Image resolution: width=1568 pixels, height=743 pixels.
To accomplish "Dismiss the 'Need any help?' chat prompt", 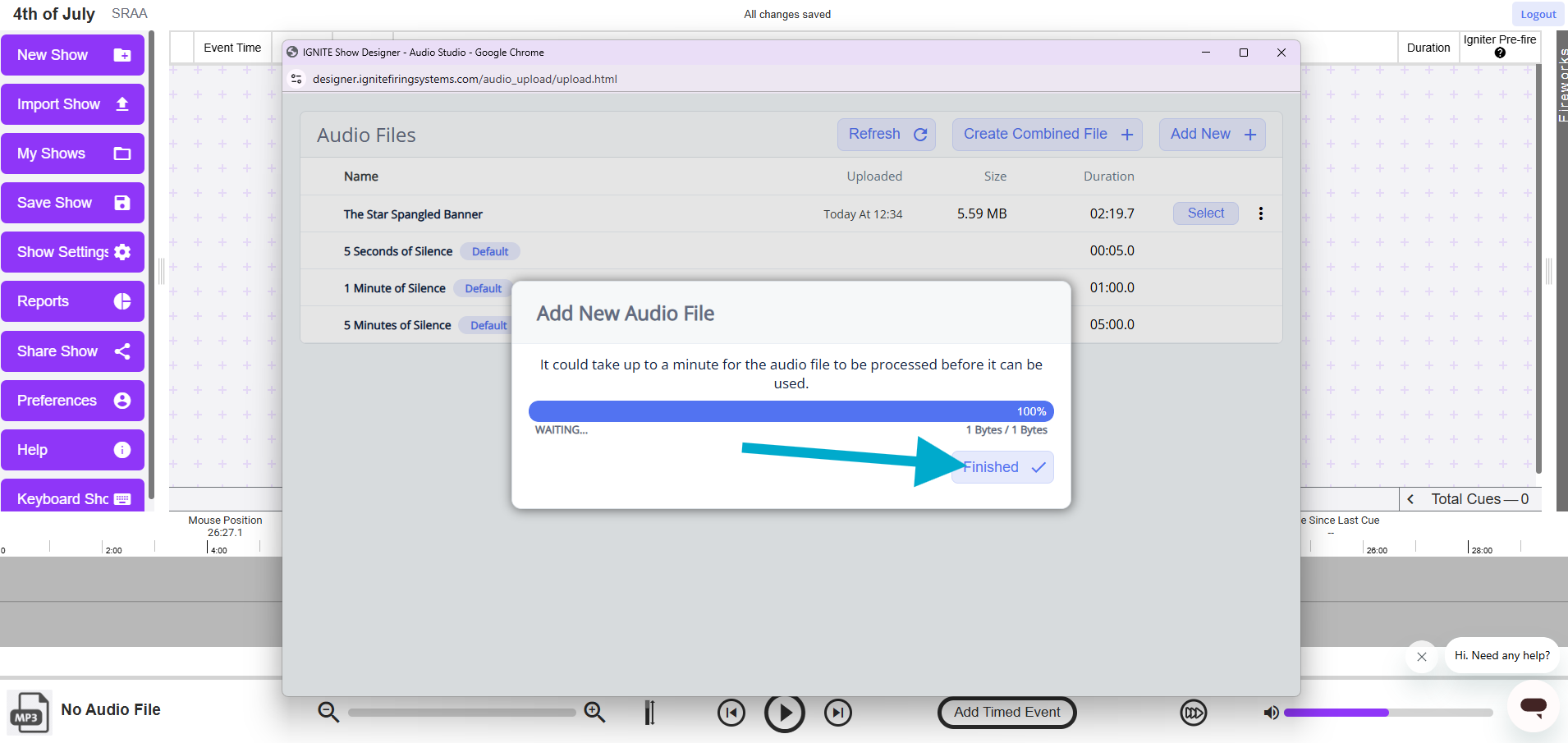I will pos(1422,657).
